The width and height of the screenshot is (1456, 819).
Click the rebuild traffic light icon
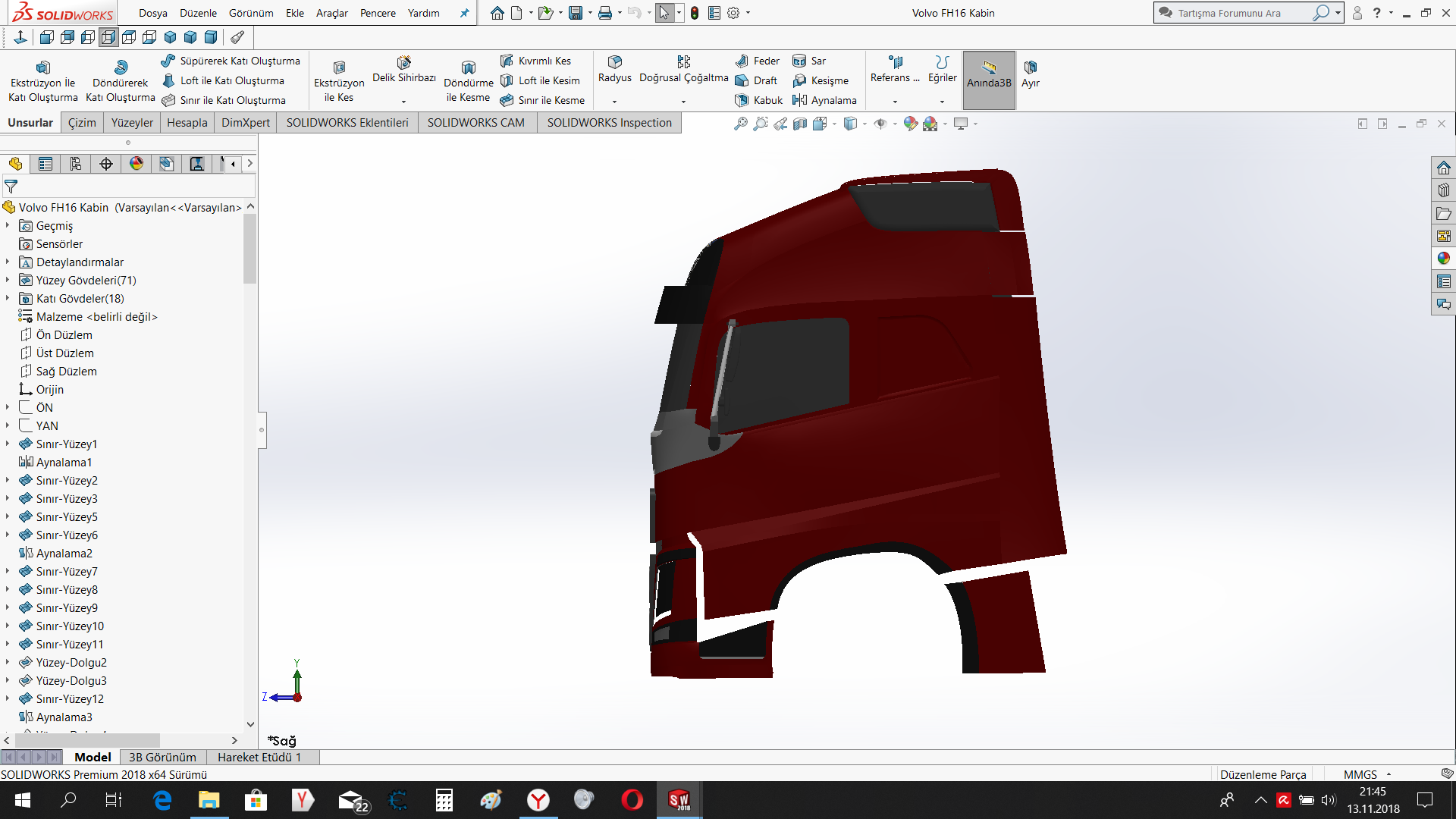coord(694,13)
